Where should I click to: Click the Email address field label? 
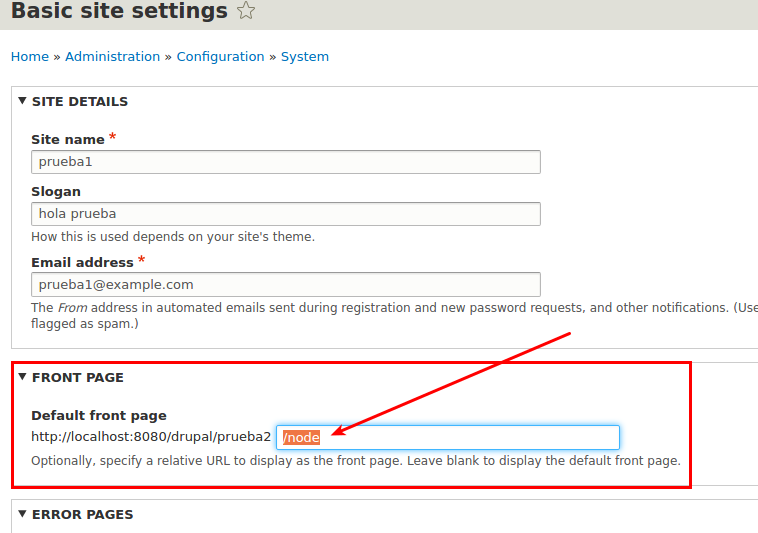(x=82, y=262)
